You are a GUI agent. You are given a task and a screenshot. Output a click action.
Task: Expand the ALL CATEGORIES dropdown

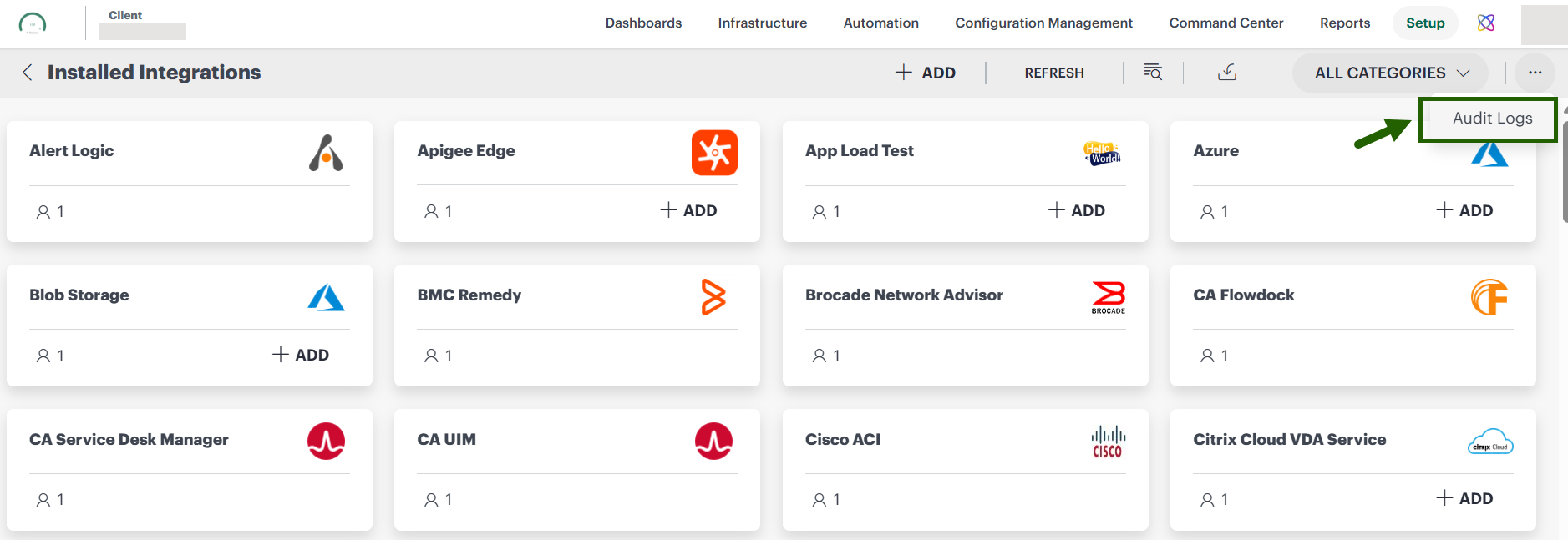point(1390,73)
